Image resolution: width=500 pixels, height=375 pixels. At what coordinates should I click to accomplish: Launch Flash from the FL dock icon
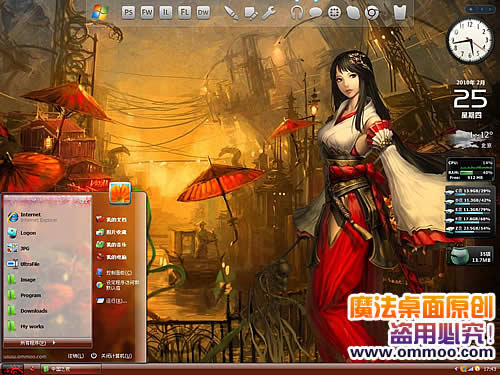click(184, 13)
